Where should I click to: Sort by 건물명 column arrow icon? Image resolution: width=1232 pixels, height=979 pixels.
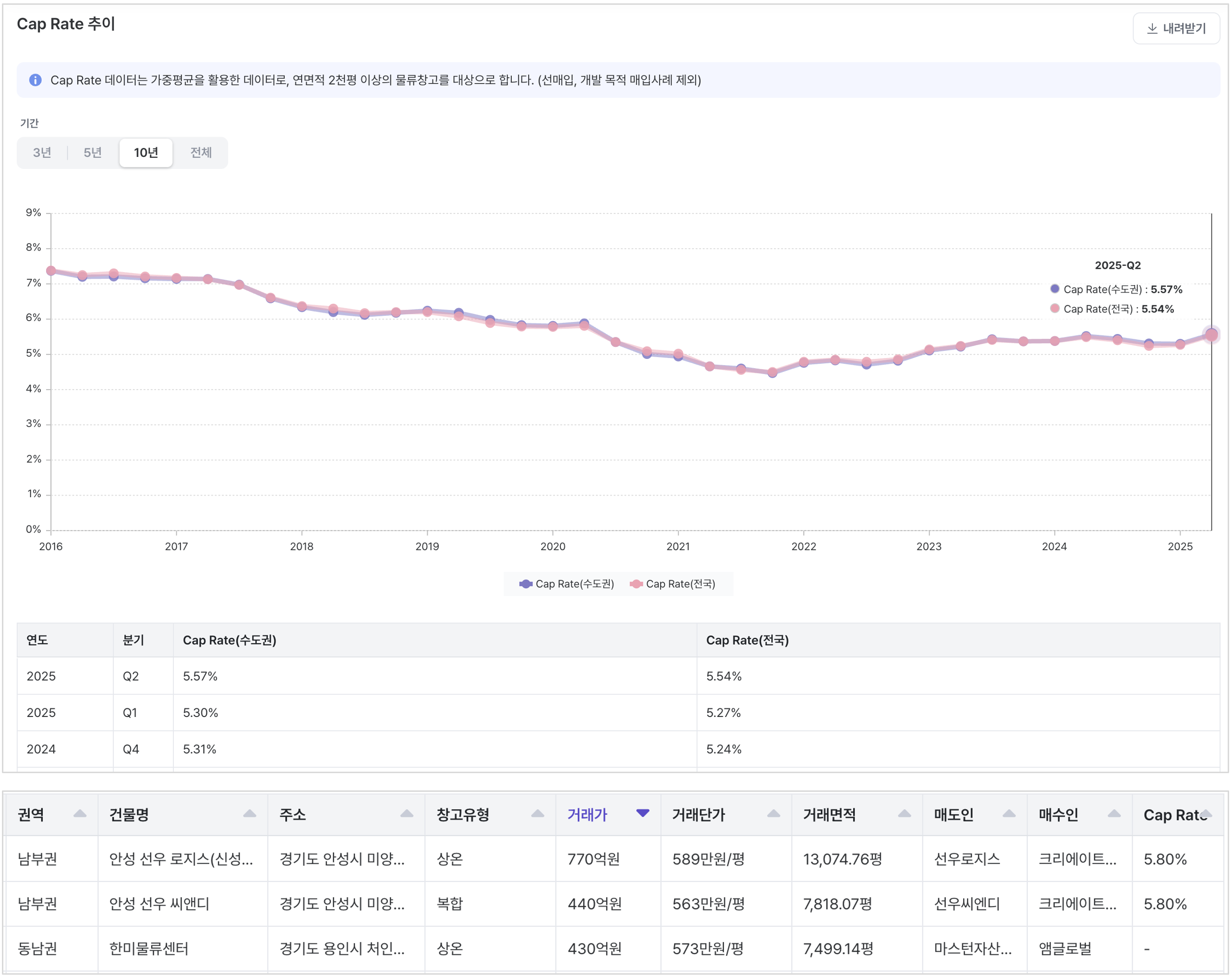250,813
